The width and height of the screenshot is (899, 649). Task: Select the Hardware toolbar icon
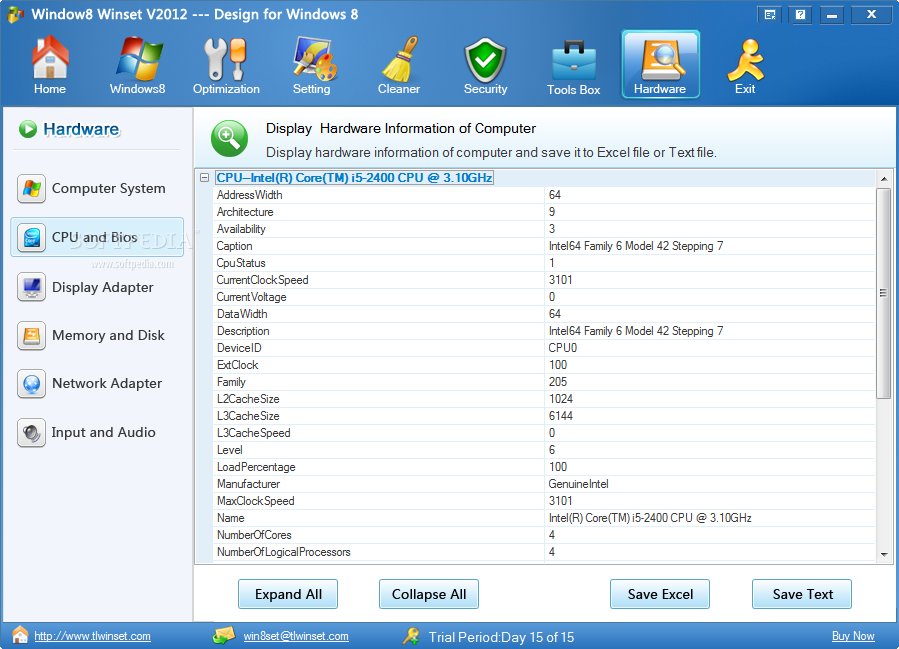tap(660, 64)
